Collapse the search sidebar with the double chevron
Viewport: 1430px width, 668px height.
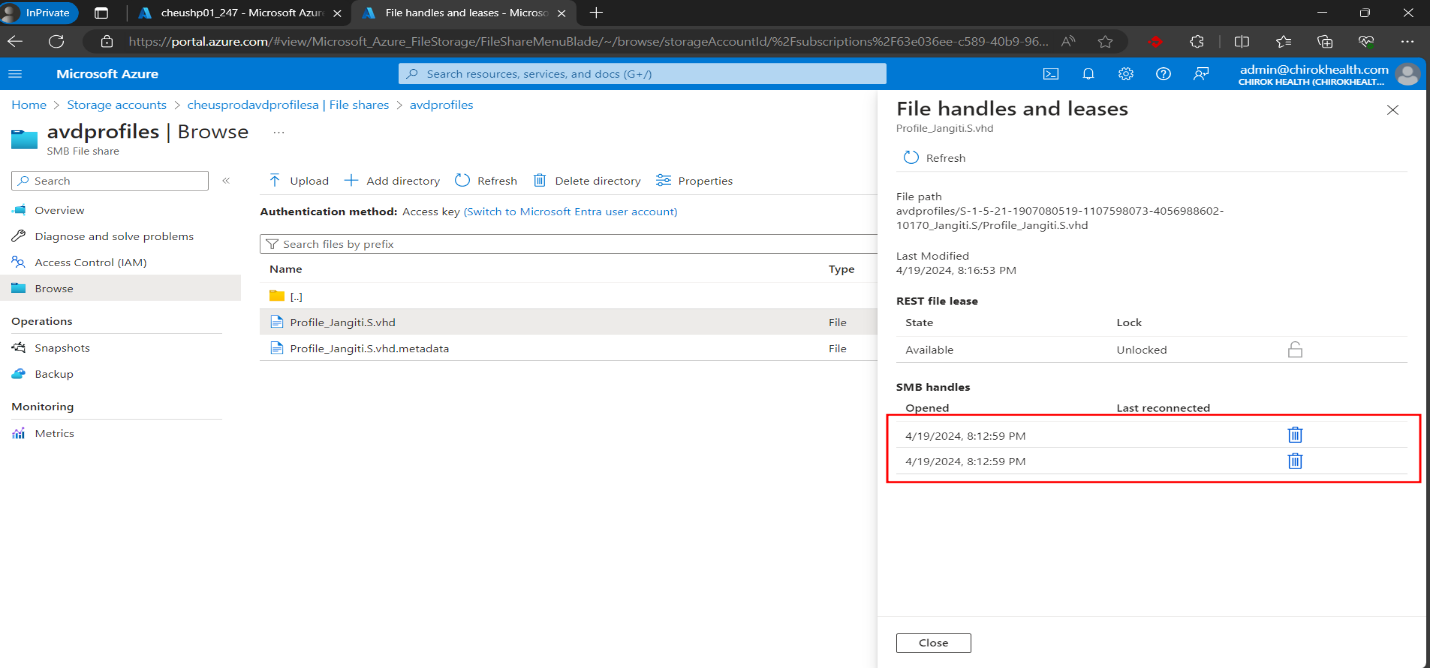tap(226, 180)
